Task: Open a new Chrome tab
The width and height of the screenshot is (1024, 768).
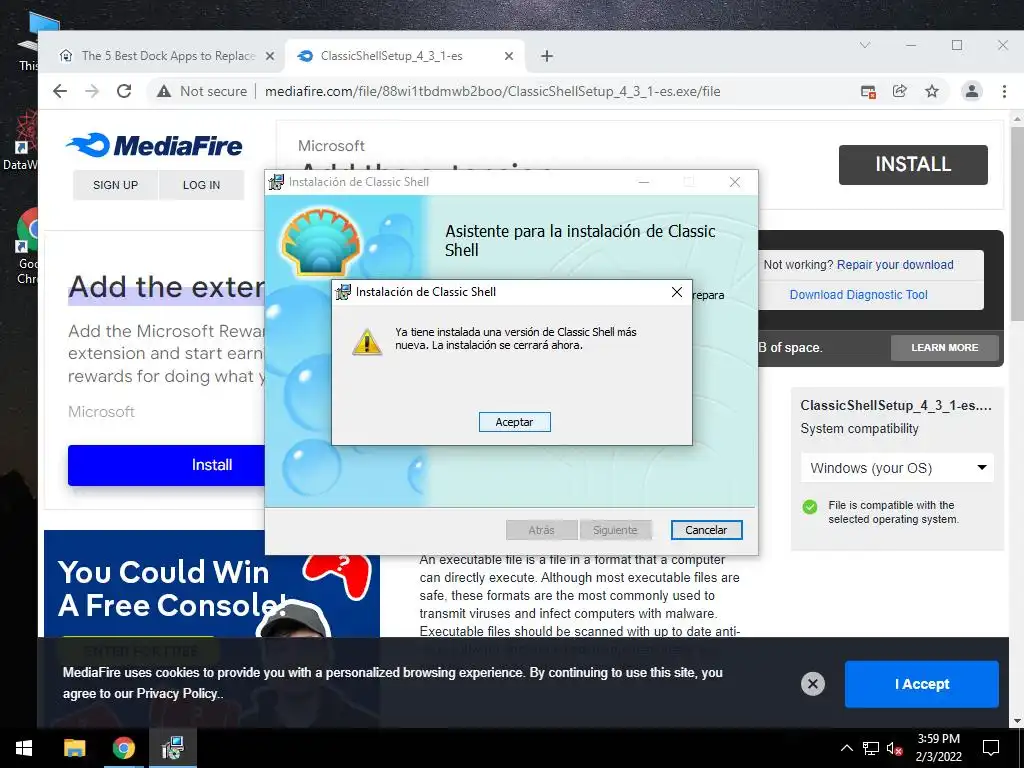Action: click(x=547, y=56)
